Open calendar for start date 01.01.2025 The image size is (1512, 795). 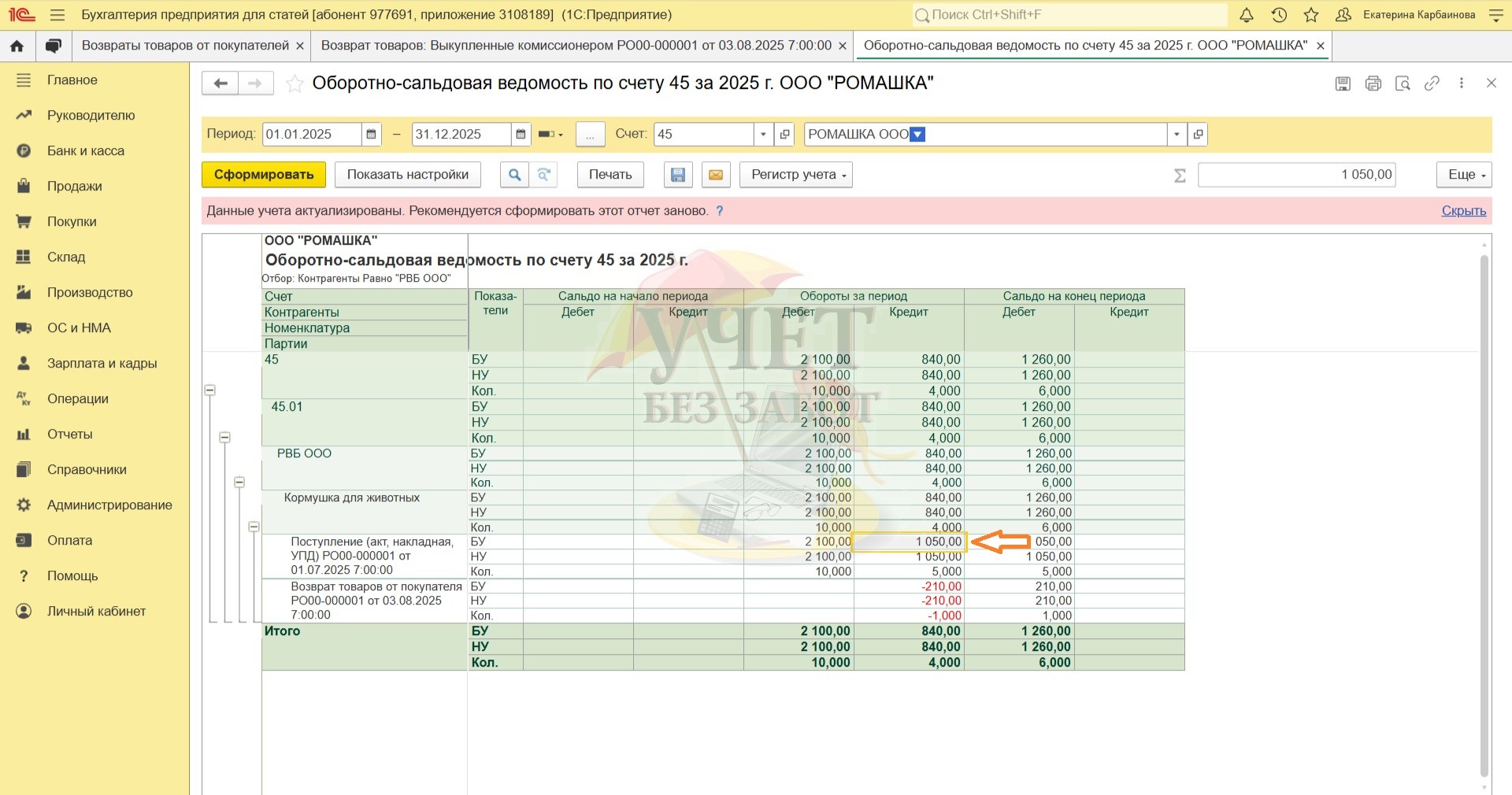pyautogui.click(x=372, y=135)
